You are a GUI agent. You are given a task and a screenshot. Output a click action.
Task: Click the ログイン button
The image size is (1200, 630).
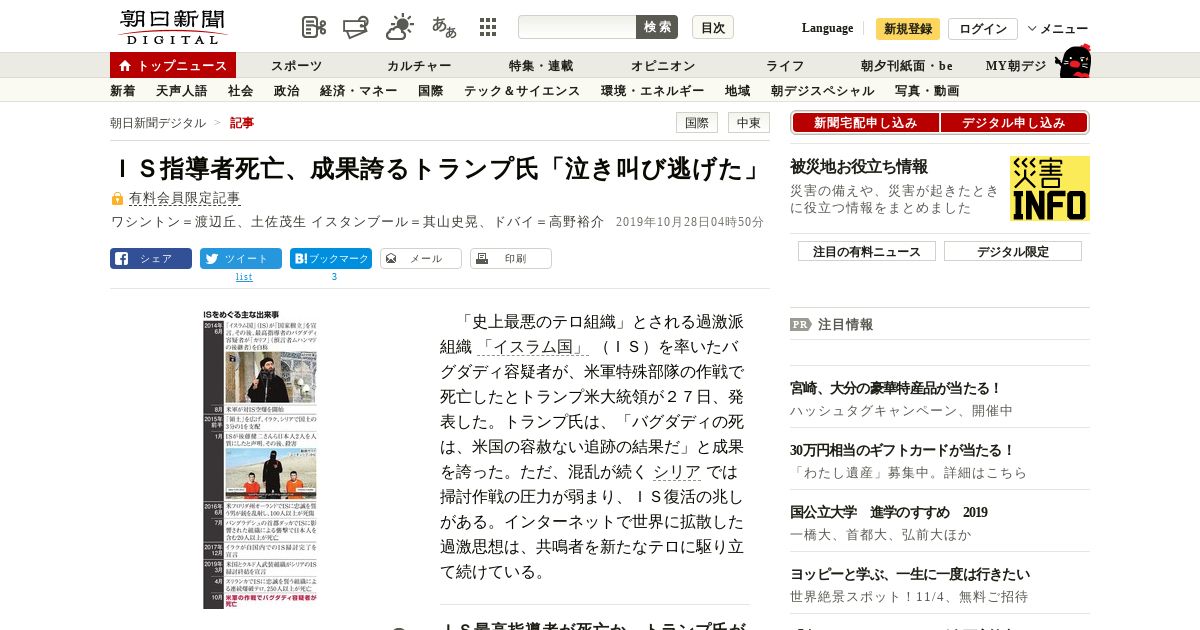pyautogui.click(x=983, y=29)
